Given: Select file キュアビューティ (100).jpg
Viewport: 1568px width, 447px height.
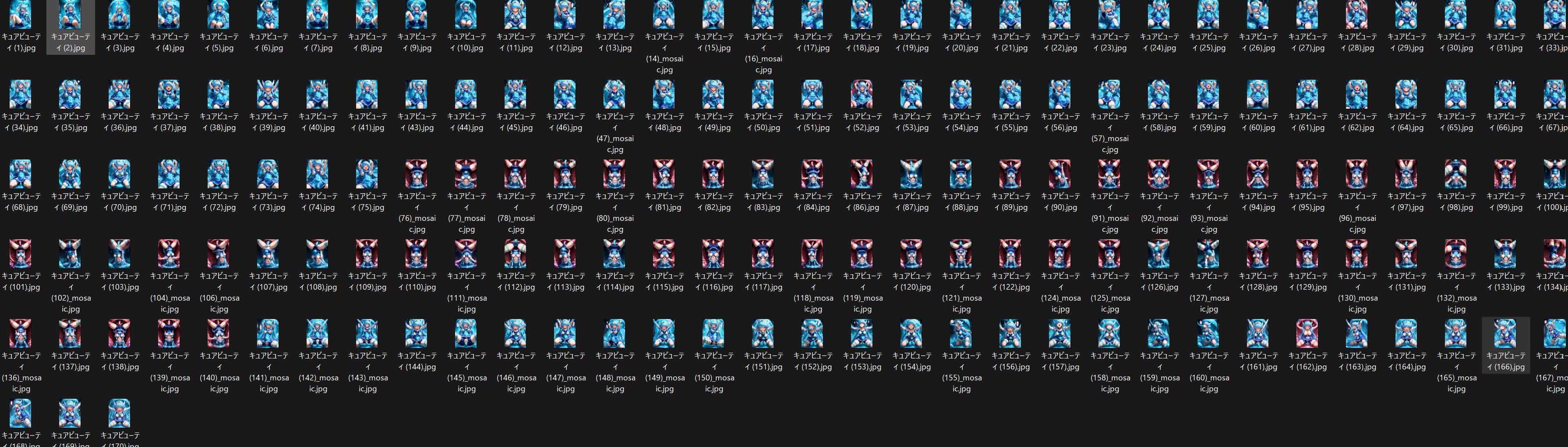Looking at the screenshot, I should pyautogui.click(x=1554, y=174).
